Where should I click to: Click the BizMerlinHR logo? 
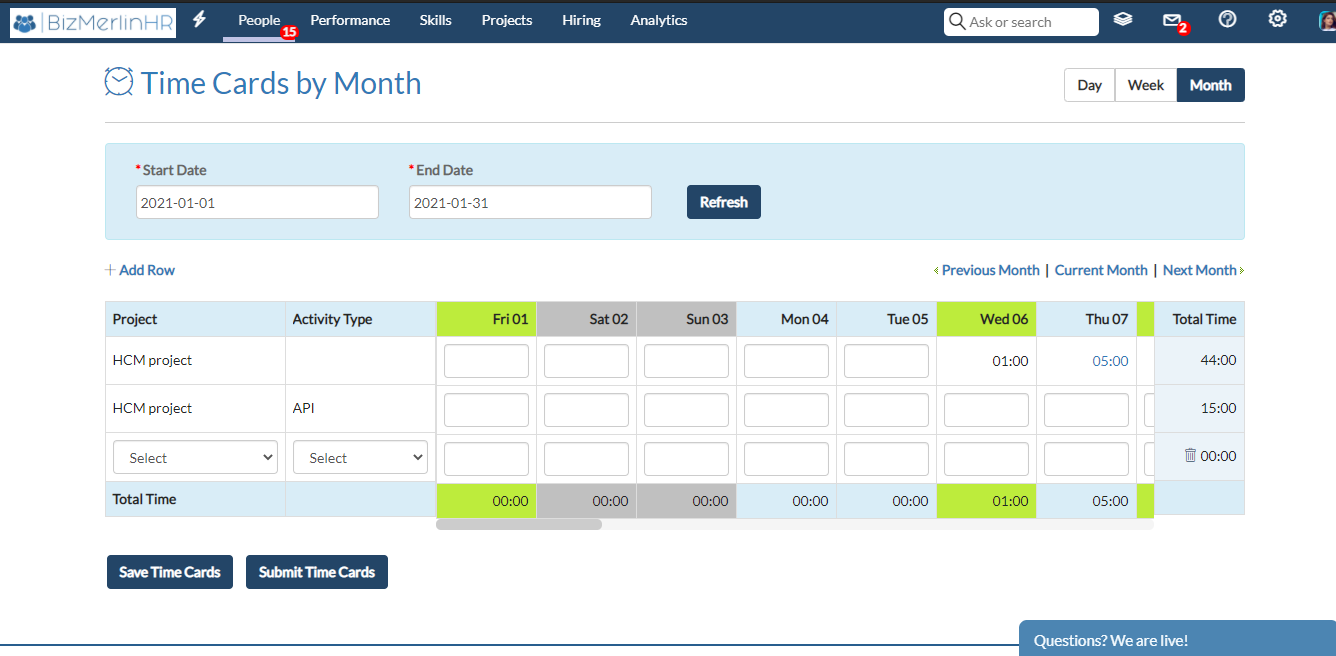[x=92, y=21]
